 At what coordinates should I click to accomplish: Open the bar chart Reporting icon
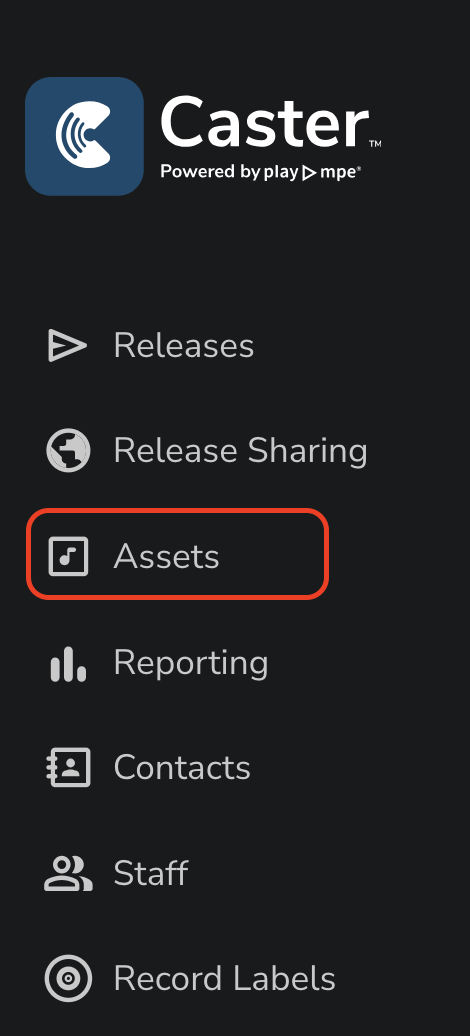68,663
